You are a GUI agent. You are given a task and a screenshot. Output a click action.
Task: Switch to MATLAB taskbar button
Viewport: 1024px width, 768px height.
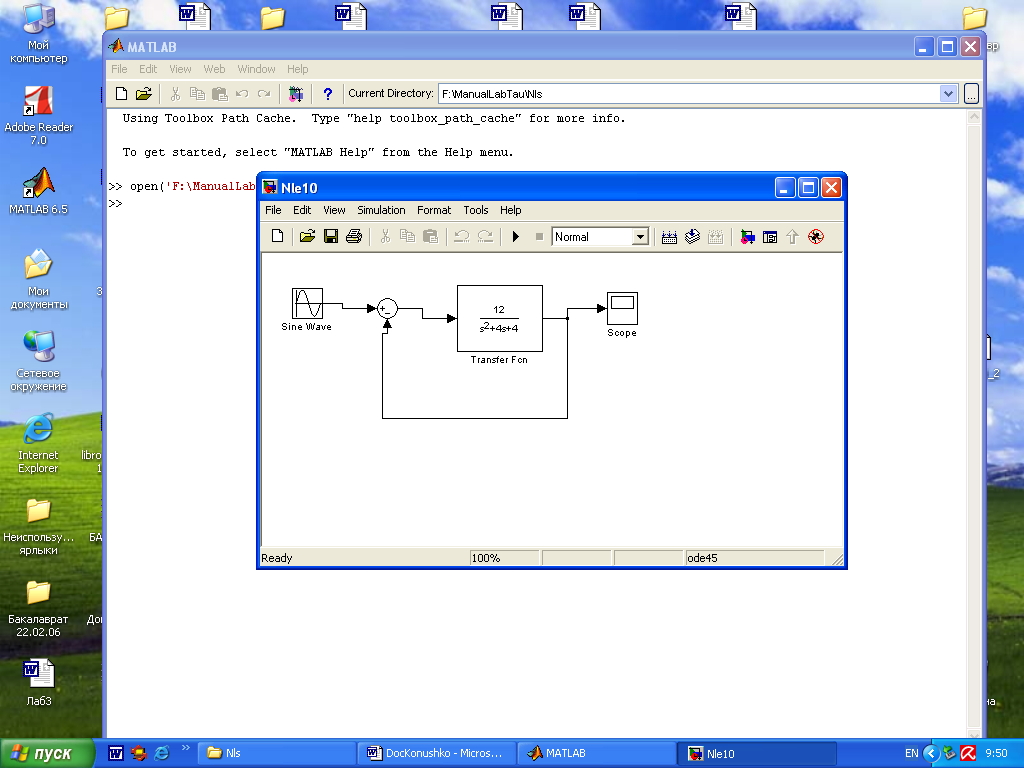click(596, 753)
